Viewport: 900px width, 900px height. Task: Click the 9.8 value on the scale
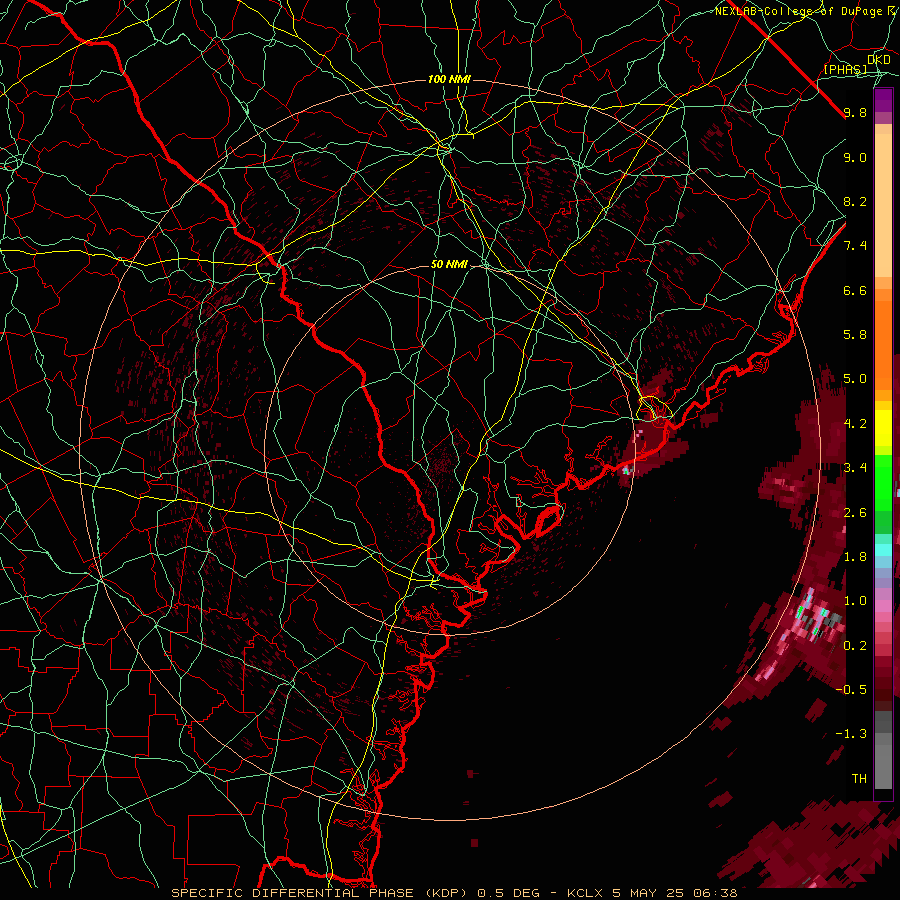(x=855, y=113)
